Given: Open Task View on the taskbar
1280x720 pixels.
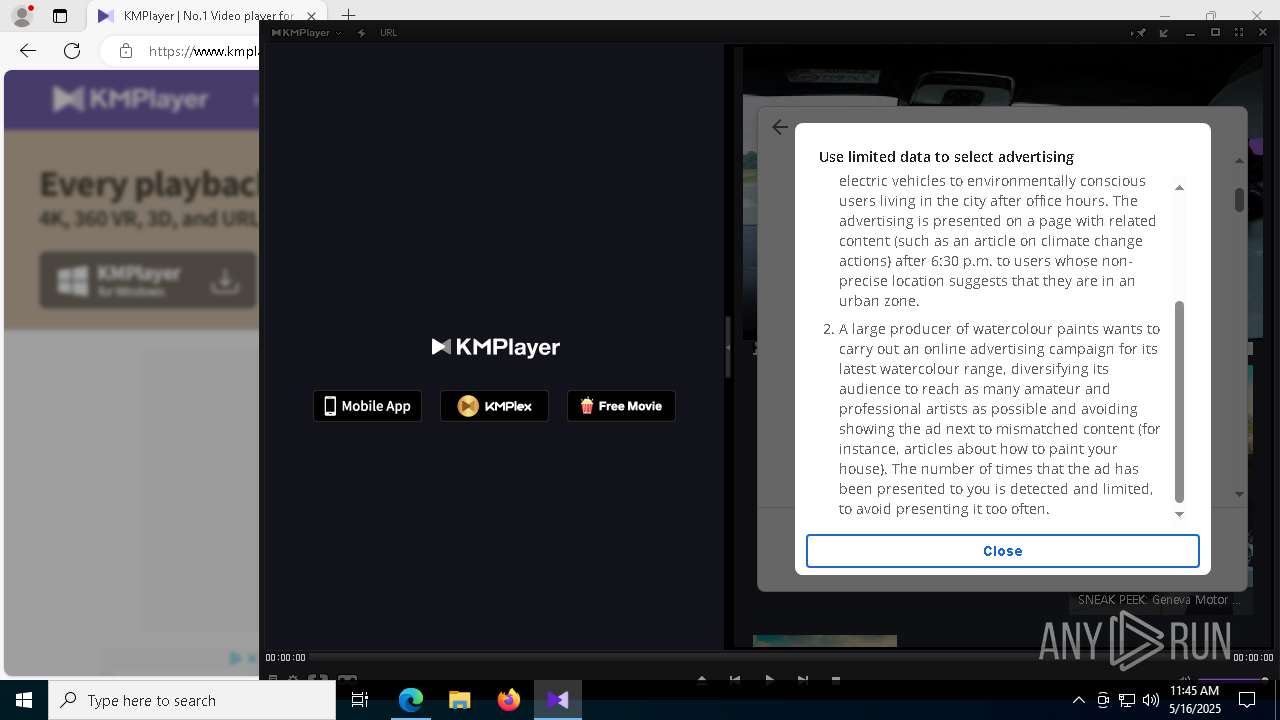Looking at the screenshot, I should coord(361,700).
